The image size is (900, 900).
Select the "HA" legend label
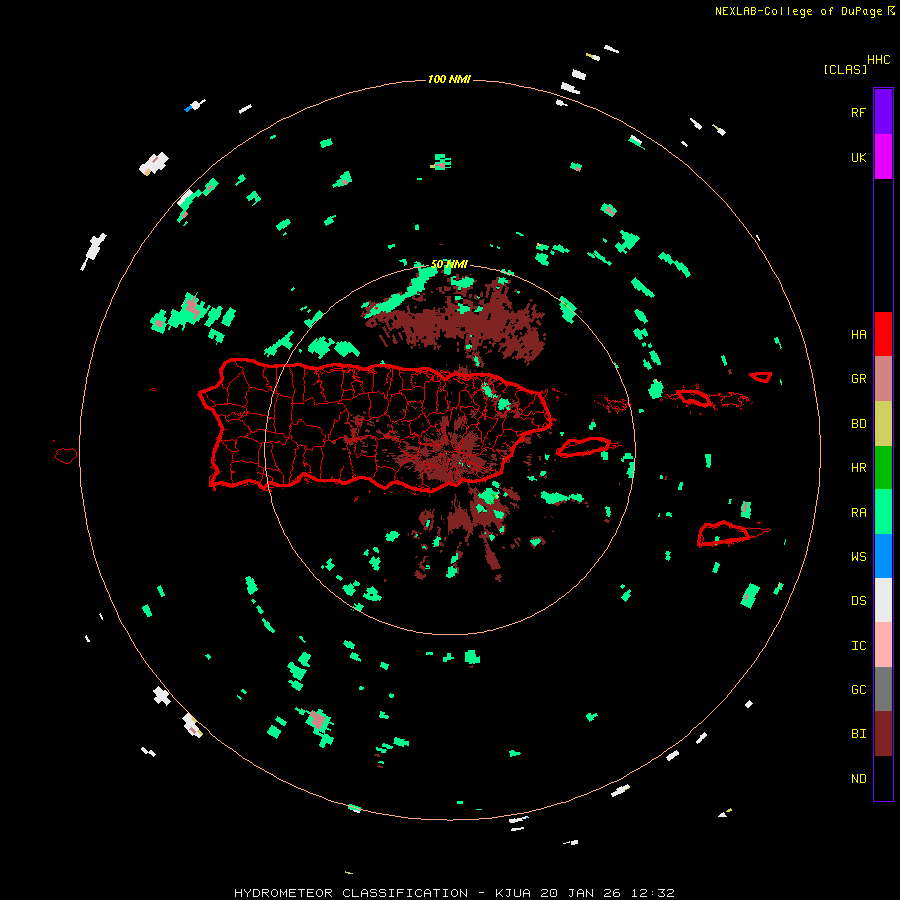(858, 335)
